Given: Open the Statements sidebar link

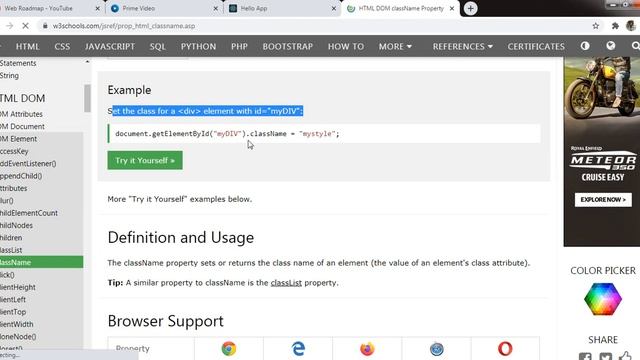Looking at the screenshot, I should click(x=18, y=63).
